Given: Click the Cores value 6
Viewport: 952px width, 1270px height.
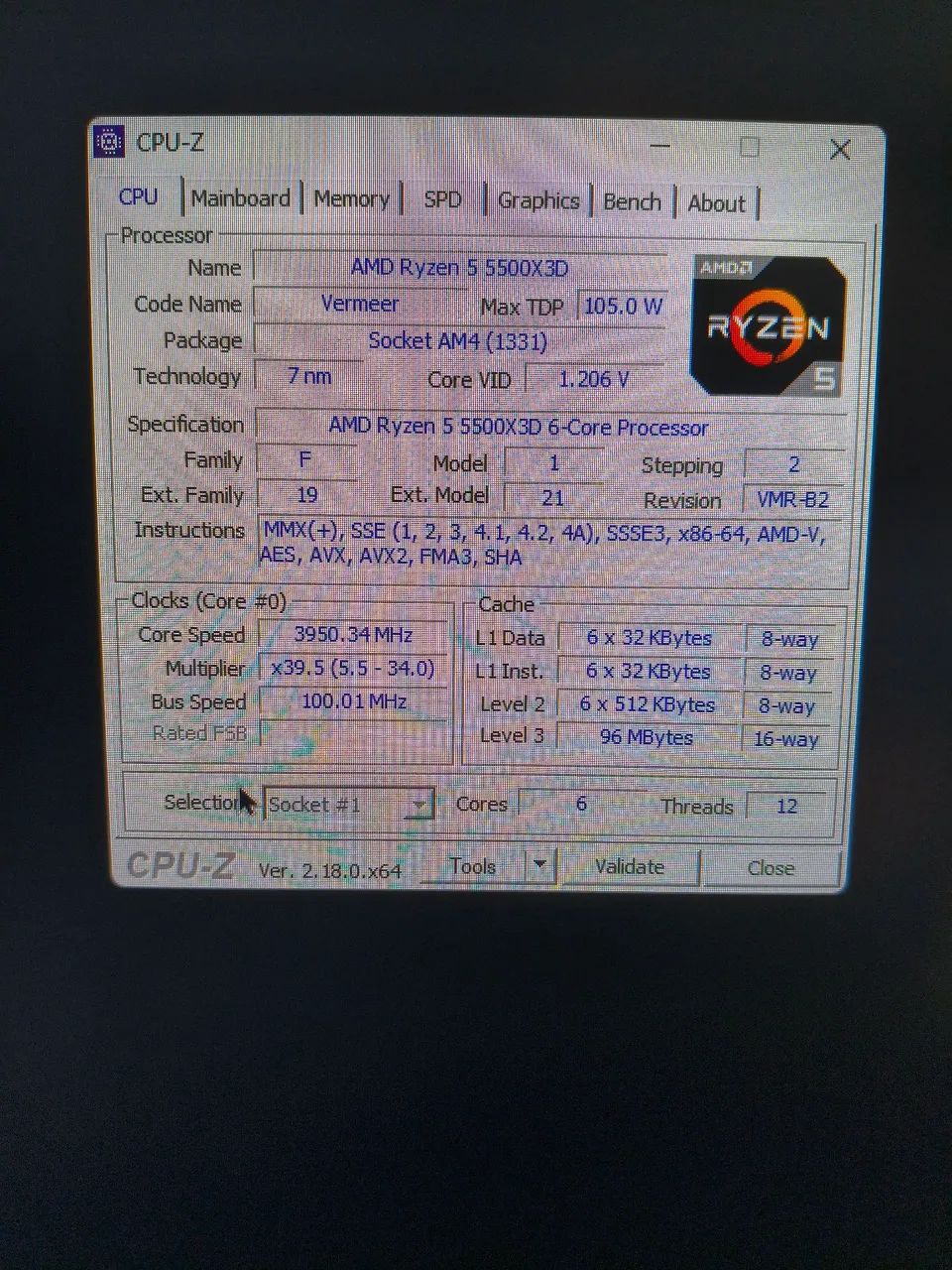Looking at the screenshot, I should (x=581, y=804).
